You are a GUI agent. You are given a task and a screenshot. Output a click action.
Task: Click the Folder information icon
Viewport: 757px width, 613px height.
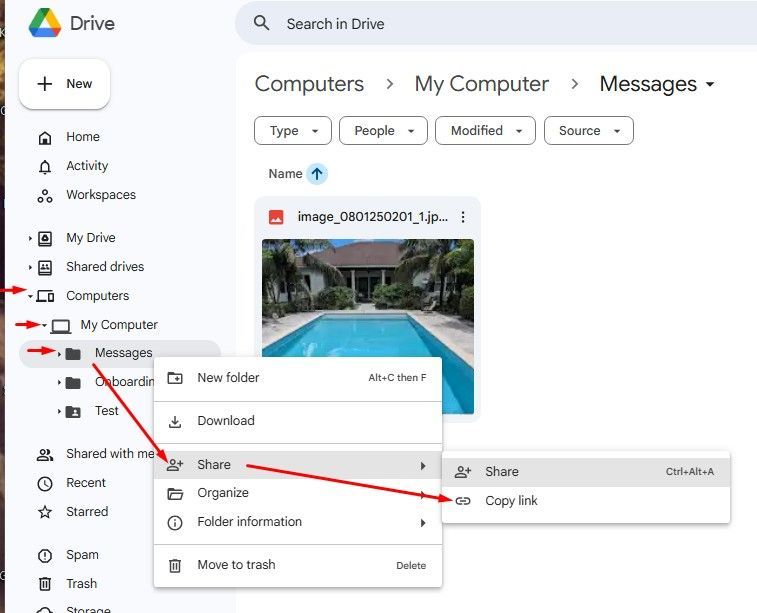[175, 523]
